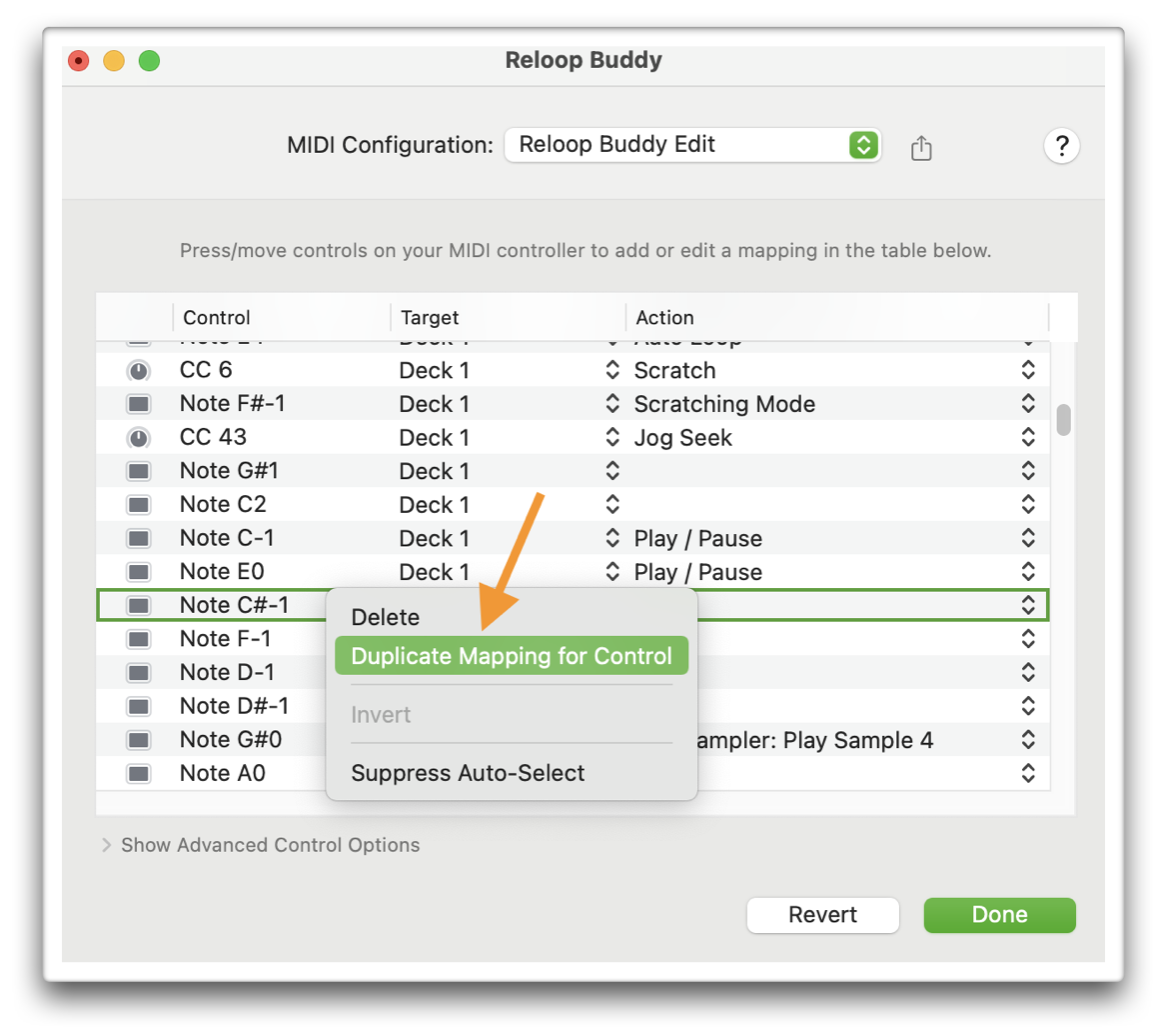Open Action dropdown for Play Sample 4 row
Viewport: 1168px width, 1036px height.
click(x=1028, y=740)
